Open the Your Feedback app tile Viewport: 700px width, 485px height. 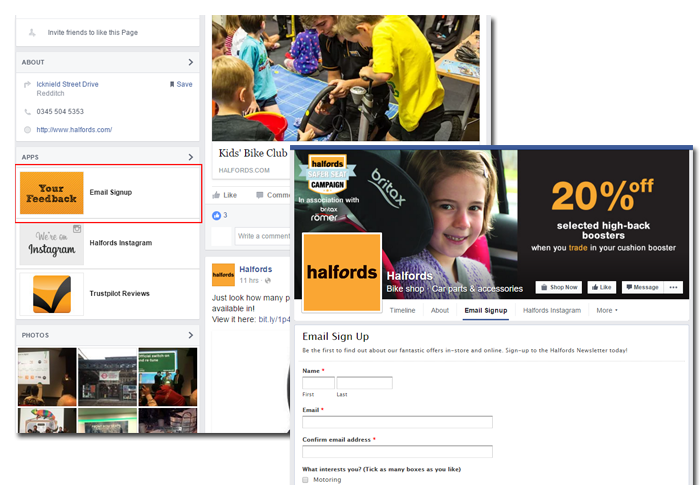point(52,193)
